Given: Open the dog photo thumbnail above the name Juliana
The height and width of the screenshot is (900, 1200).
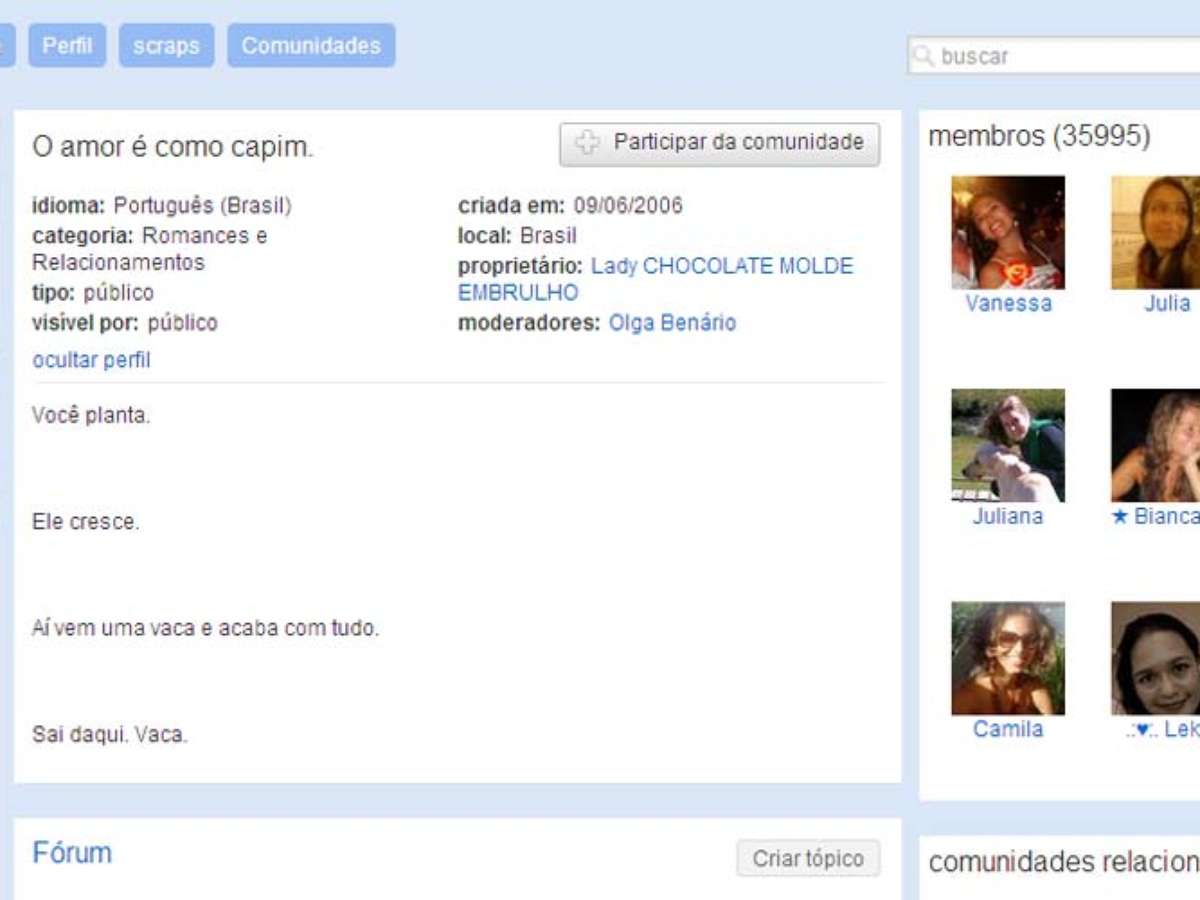Looking at the screenshot, I should click(1008, 445).
